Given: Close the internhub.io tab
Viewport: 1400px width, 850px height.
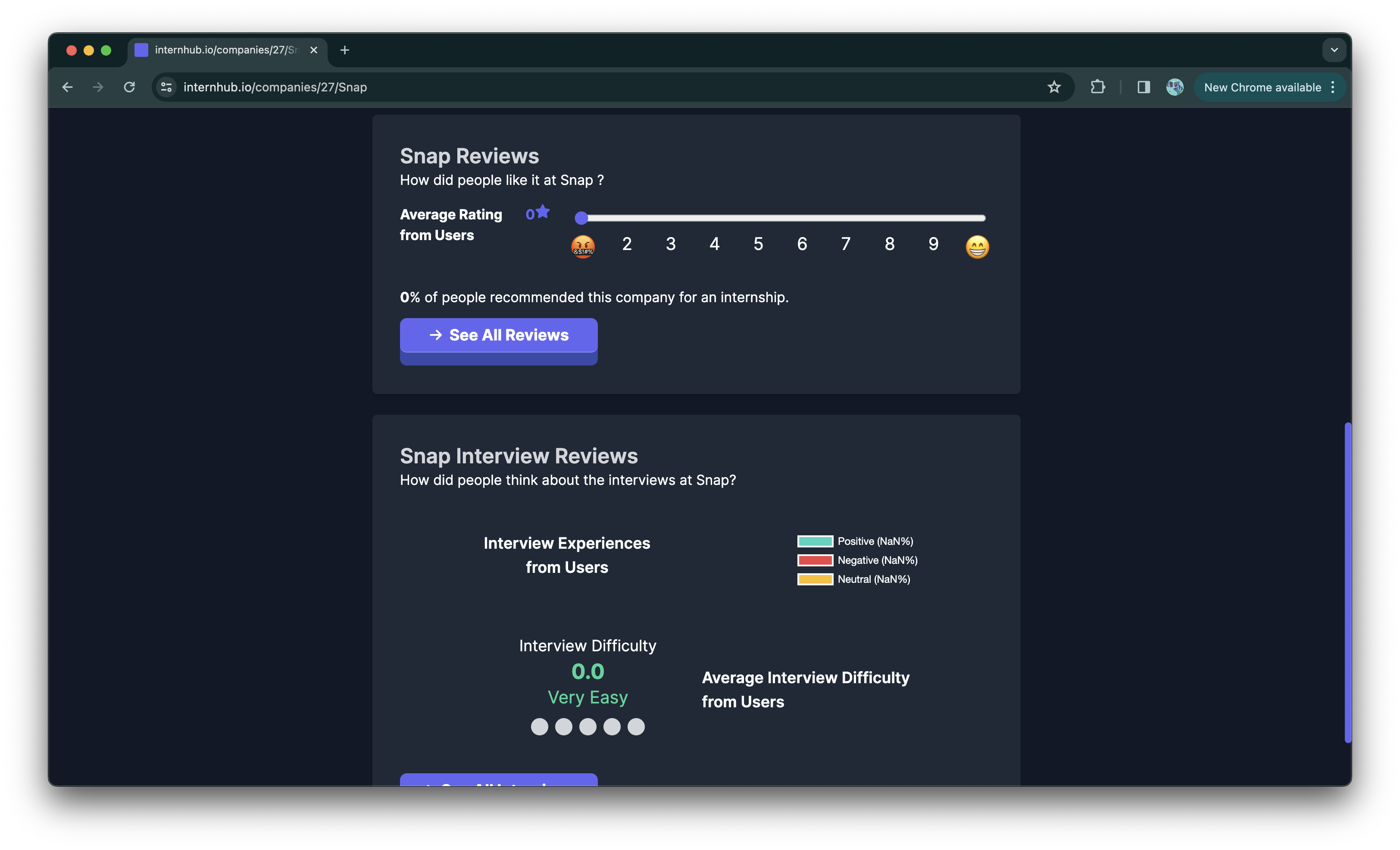Looking at the screenshot, I should click(x=314, y=50).
